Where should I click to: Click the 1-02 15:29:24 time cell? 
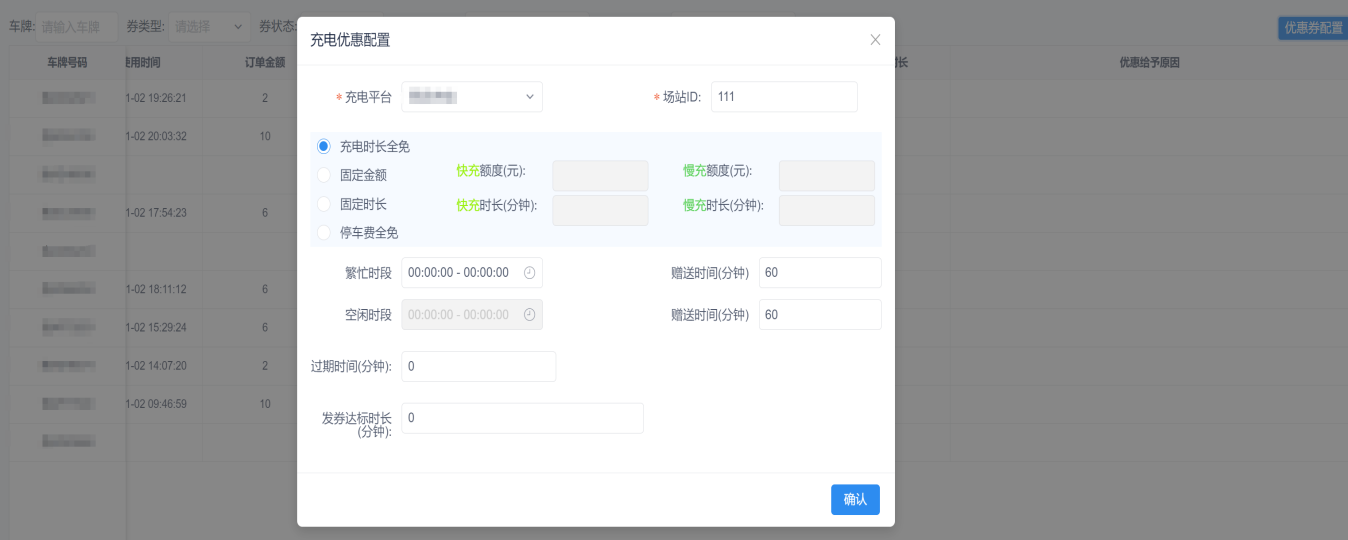coord(157,327)
